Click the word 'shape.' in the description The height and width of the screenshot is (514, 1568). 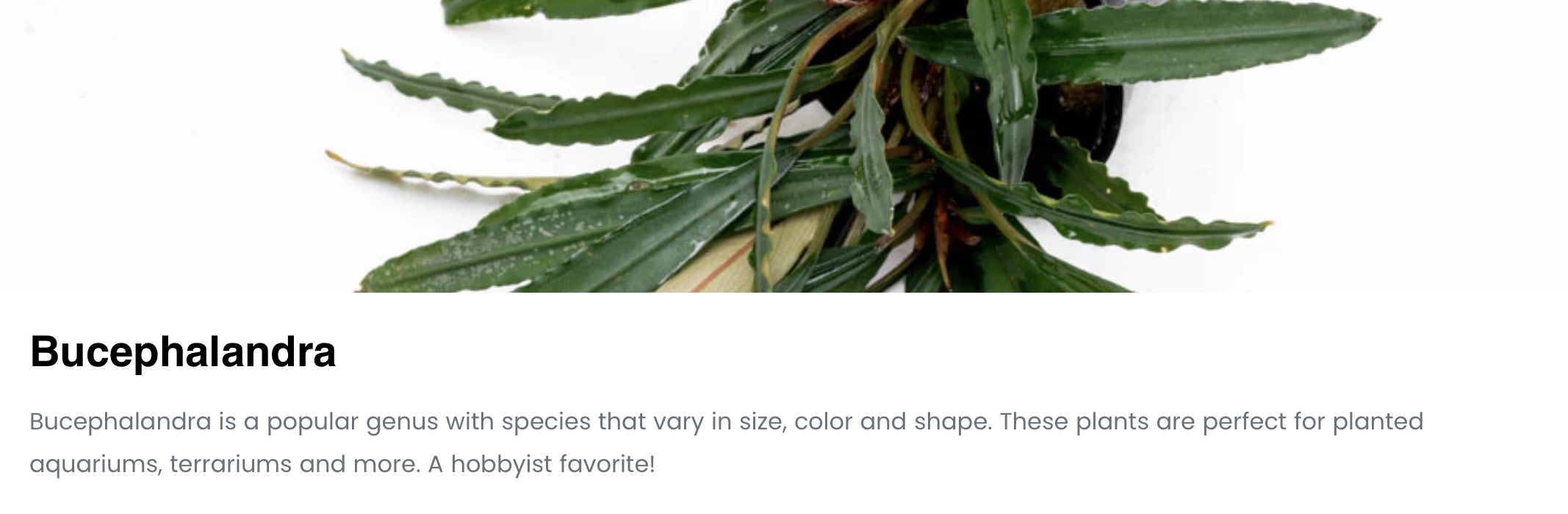(x=953, y=424)
